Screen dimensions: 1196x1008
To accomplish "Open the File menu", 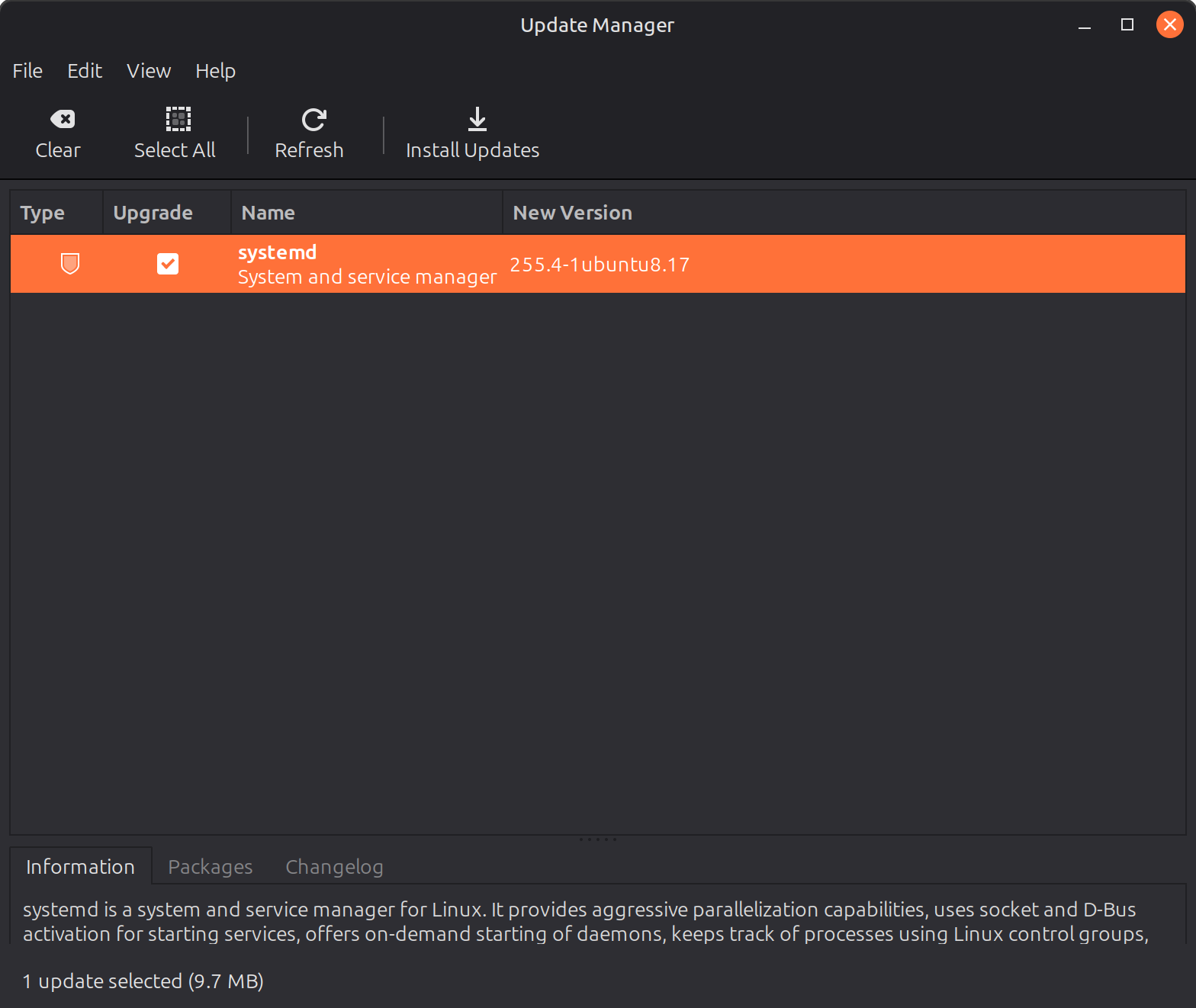I will (27, 71).
